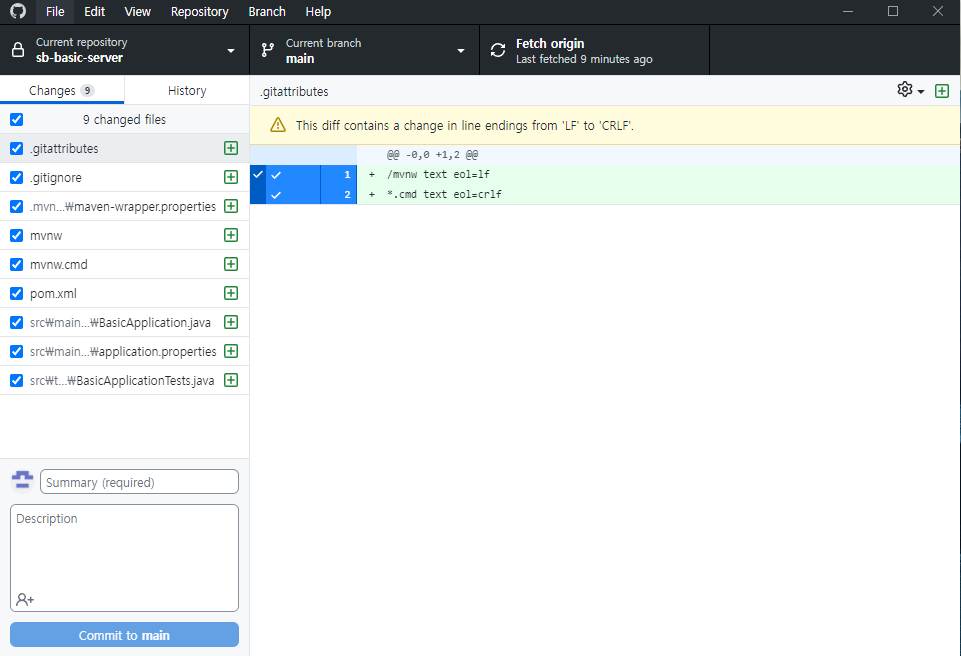The image size is (961, 656).
Task: Click added status icon for mvnw
Action: coord(231,235)
